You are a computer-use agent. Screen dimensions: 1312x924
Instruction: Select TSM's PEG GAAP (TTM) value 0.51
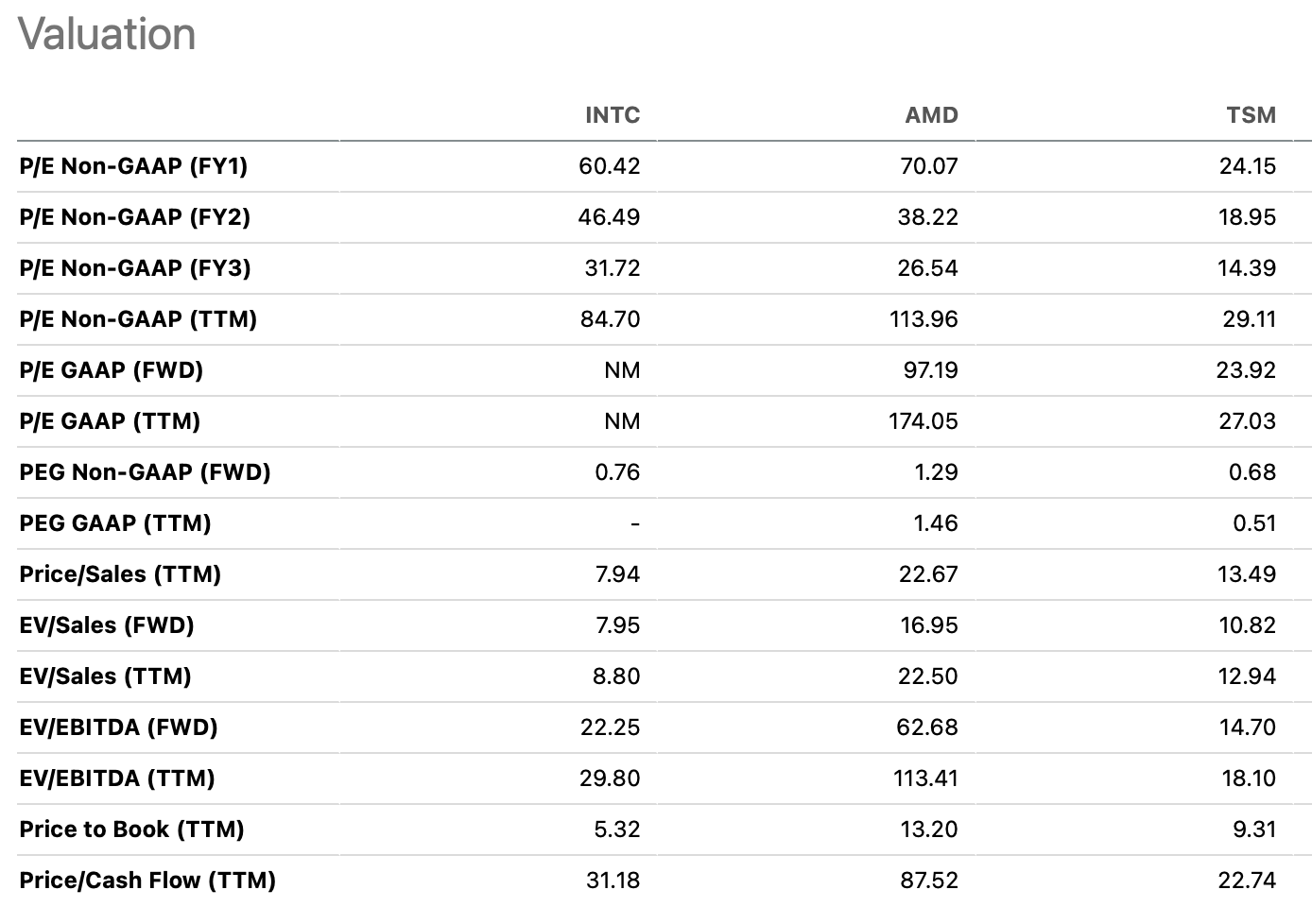tap(1254, 523)
